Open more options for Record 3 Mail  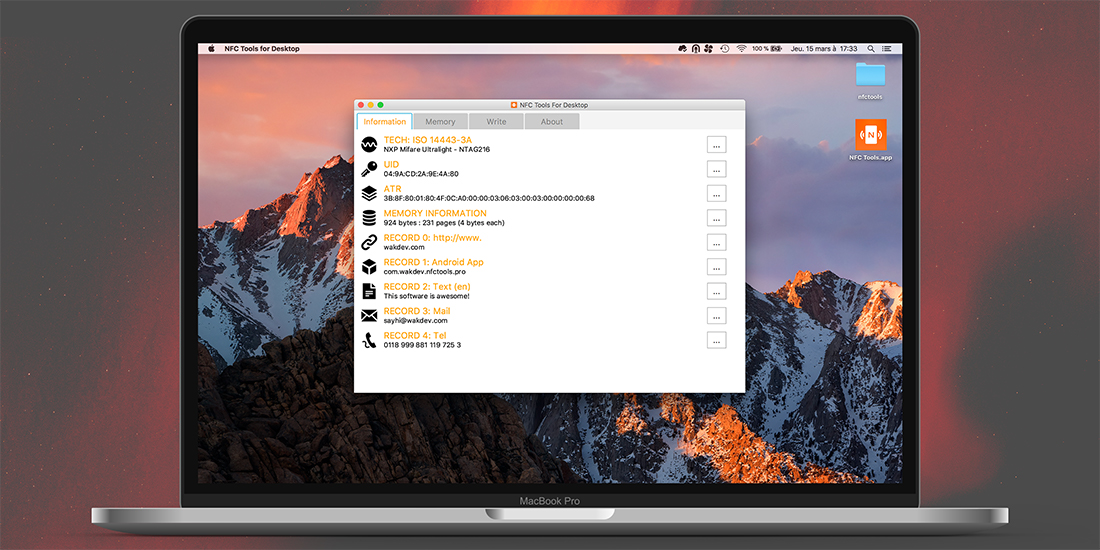pos(716,316)
